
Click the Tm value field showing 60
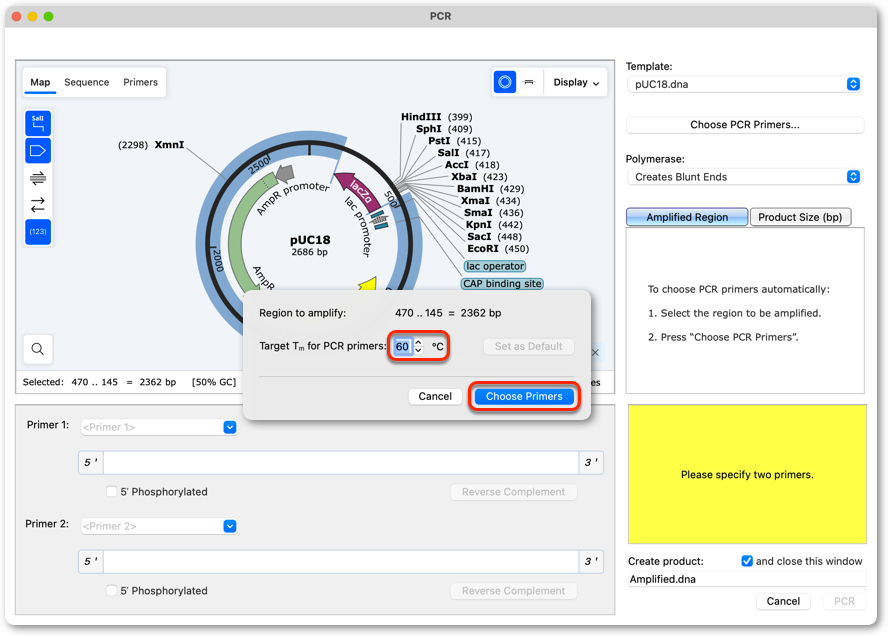pos(403,346)
